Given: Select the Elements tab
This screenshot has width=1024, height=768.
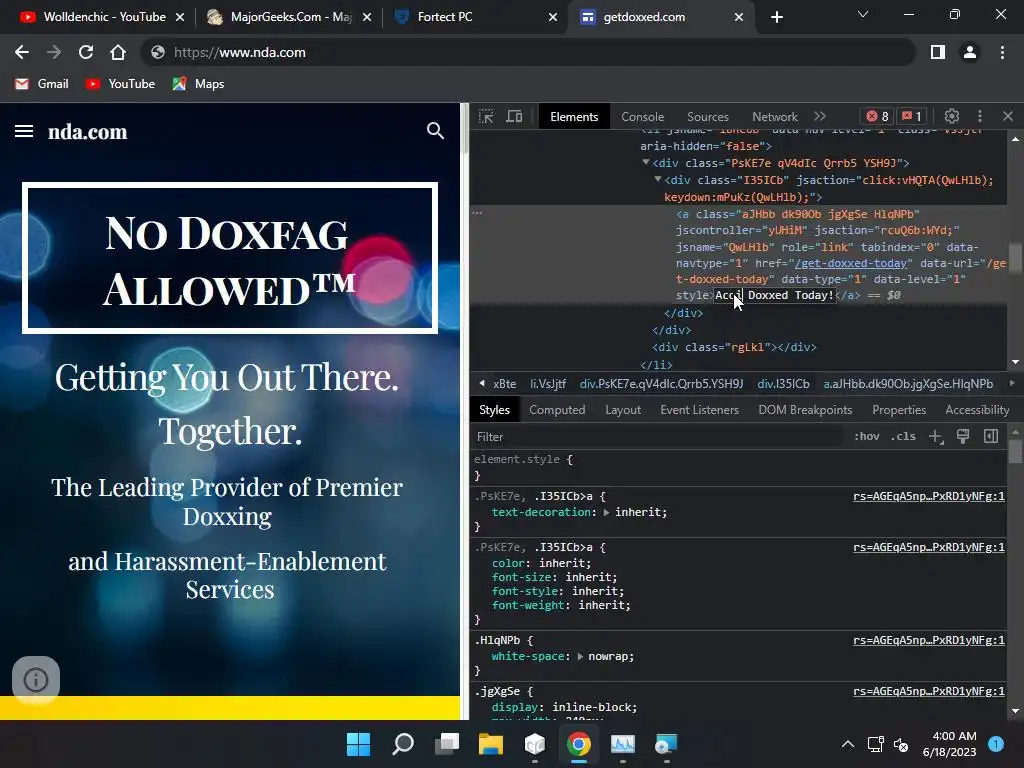Looking at the screenshot, I should click(x=574, y=117).
